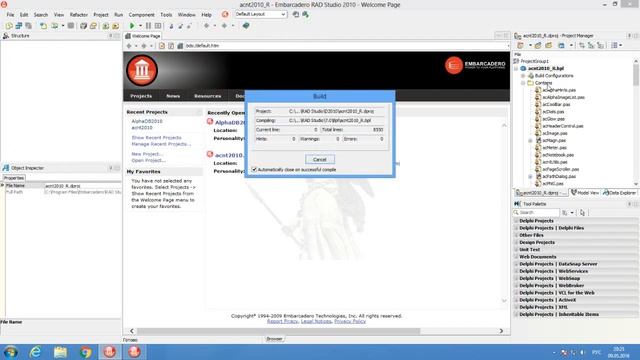Open the Run button dropdown arrow
640x360 pixels.
140,26
